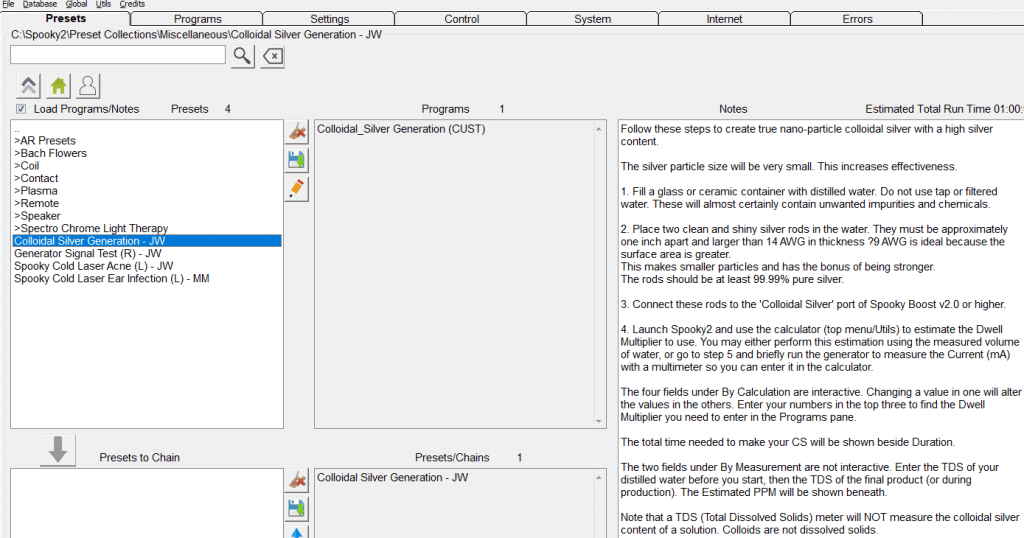Select Generator Signal Test (R) - JW preset

(88, 253)
